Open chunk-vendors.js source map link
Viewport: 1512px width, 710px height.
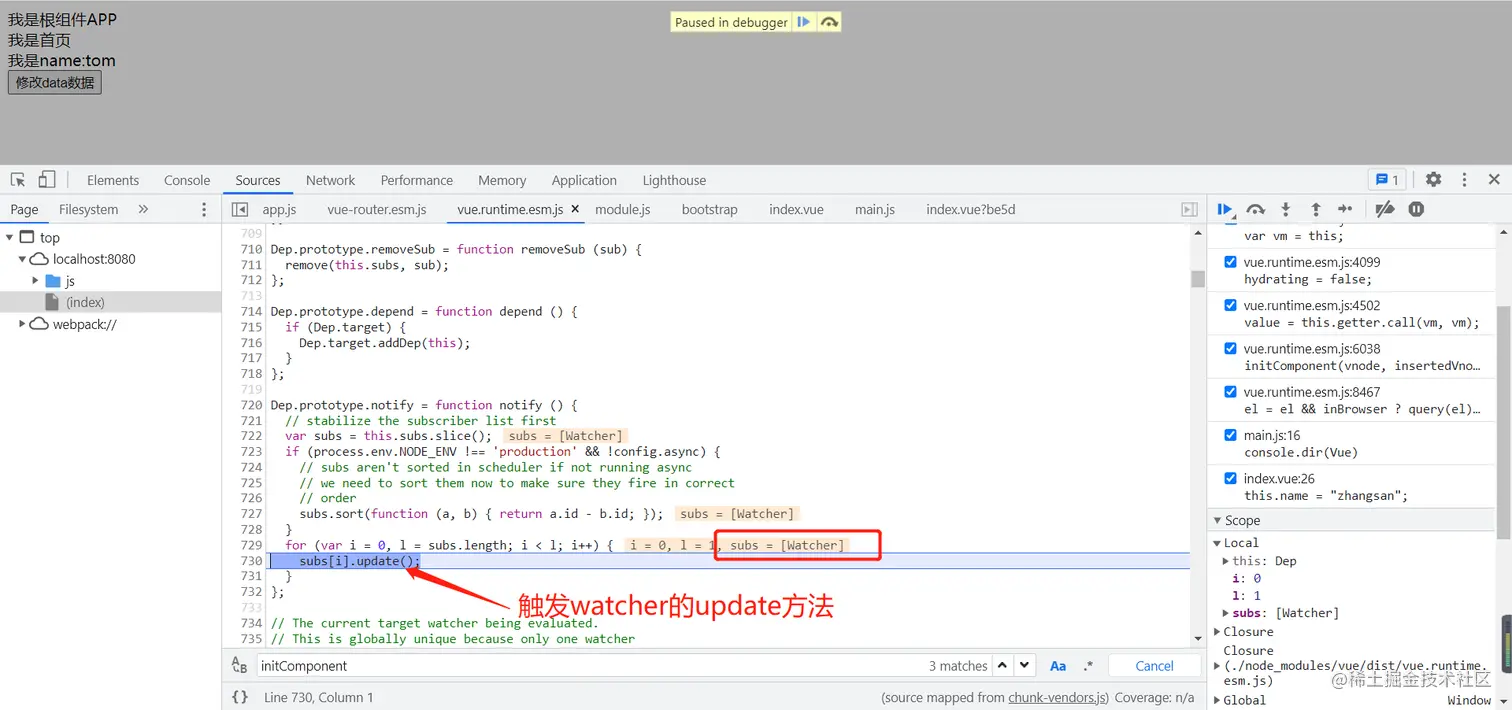1058,697
